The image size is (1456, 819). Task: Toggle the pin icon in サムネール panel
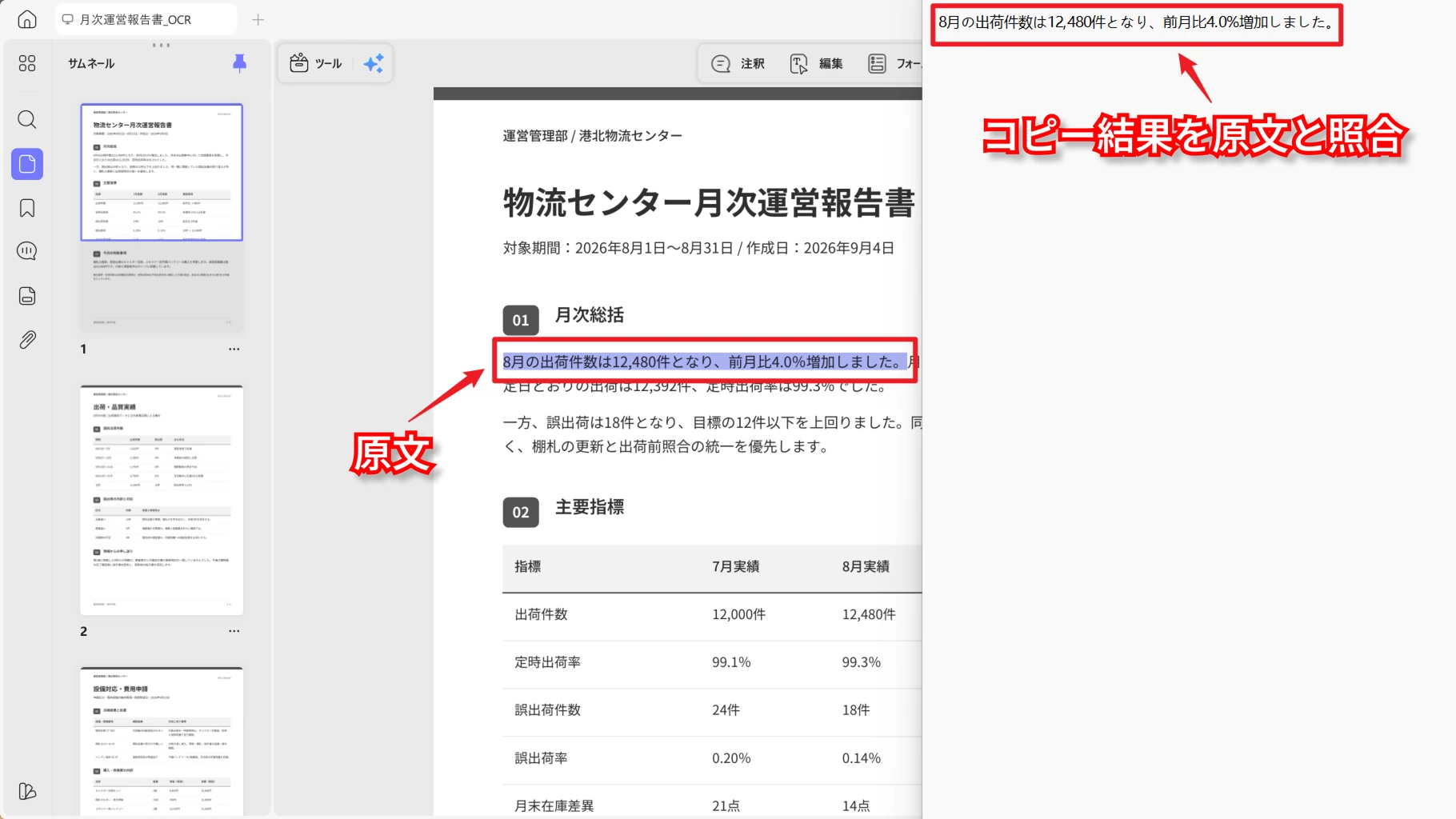[x=239, y=63]
